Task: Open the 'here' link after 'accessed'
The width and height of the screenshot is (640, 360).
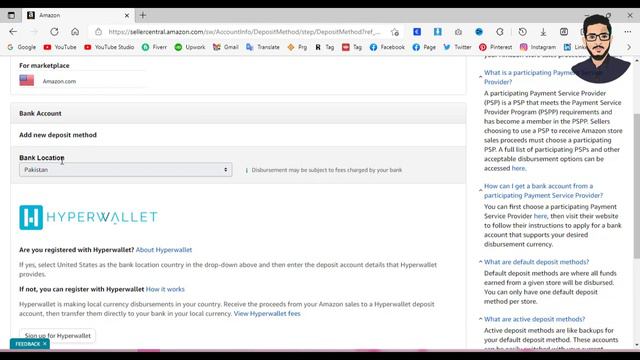Action: [x=518, y=168]
